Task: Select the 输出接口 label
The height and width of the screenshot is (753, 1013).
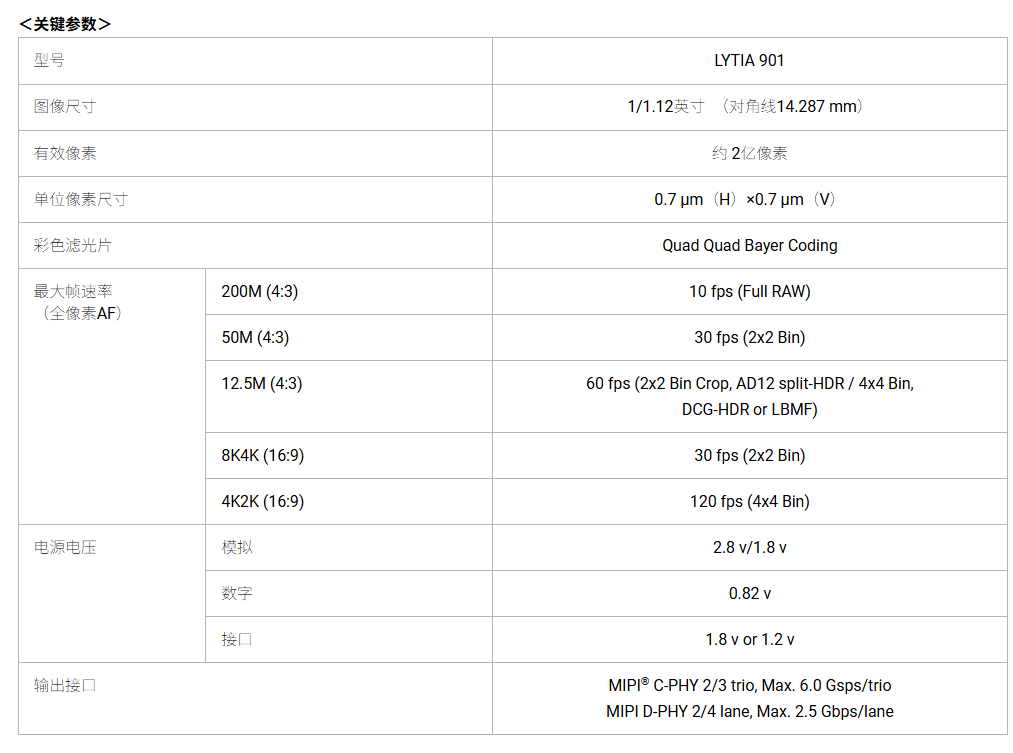Action: tap(65, 685)
